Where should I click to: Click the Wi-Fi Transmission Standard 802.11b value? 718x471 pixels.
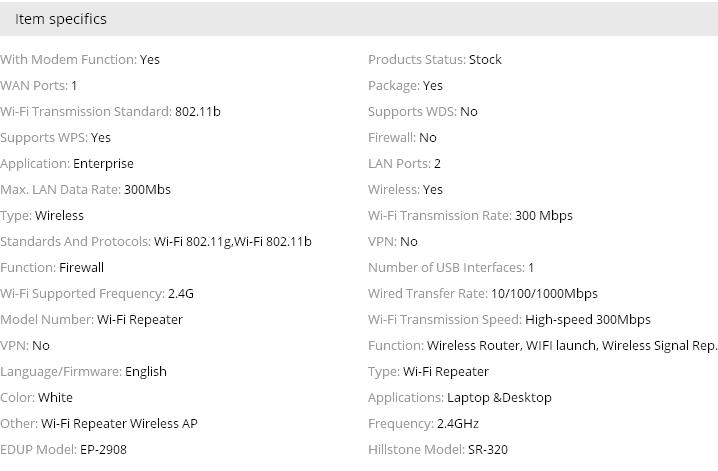point(197,112)
